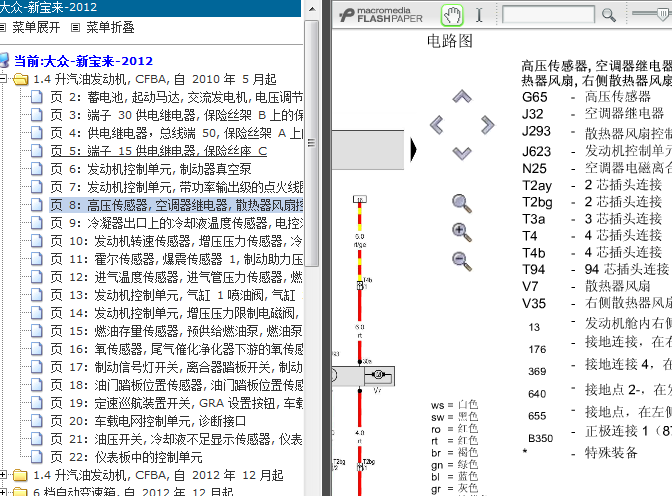Open 页 20: 车载电网控制单元, 诊断接口
The width and height of the screenshot is (672, 496).
[x=148, y=421]
